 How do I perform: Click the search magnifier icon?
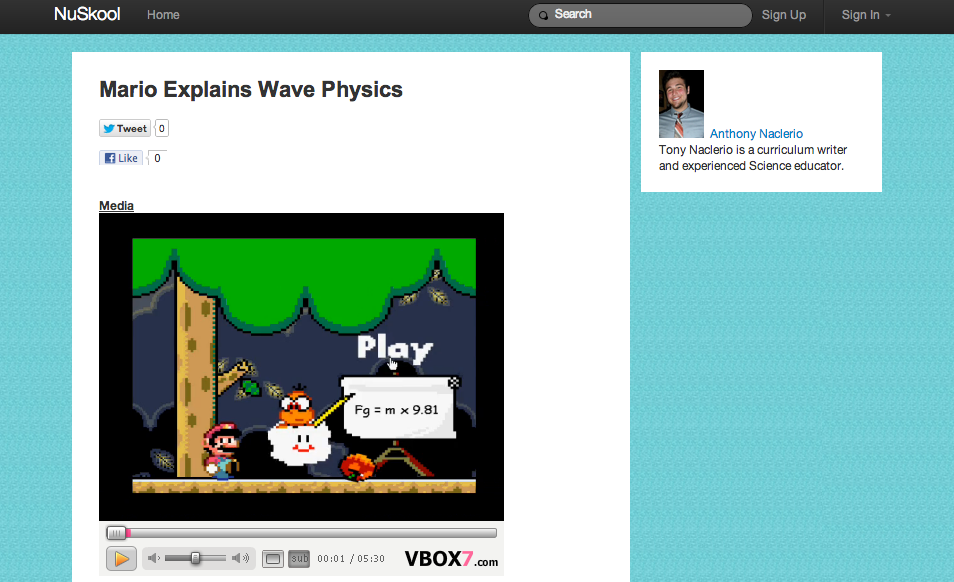(543, 15)
